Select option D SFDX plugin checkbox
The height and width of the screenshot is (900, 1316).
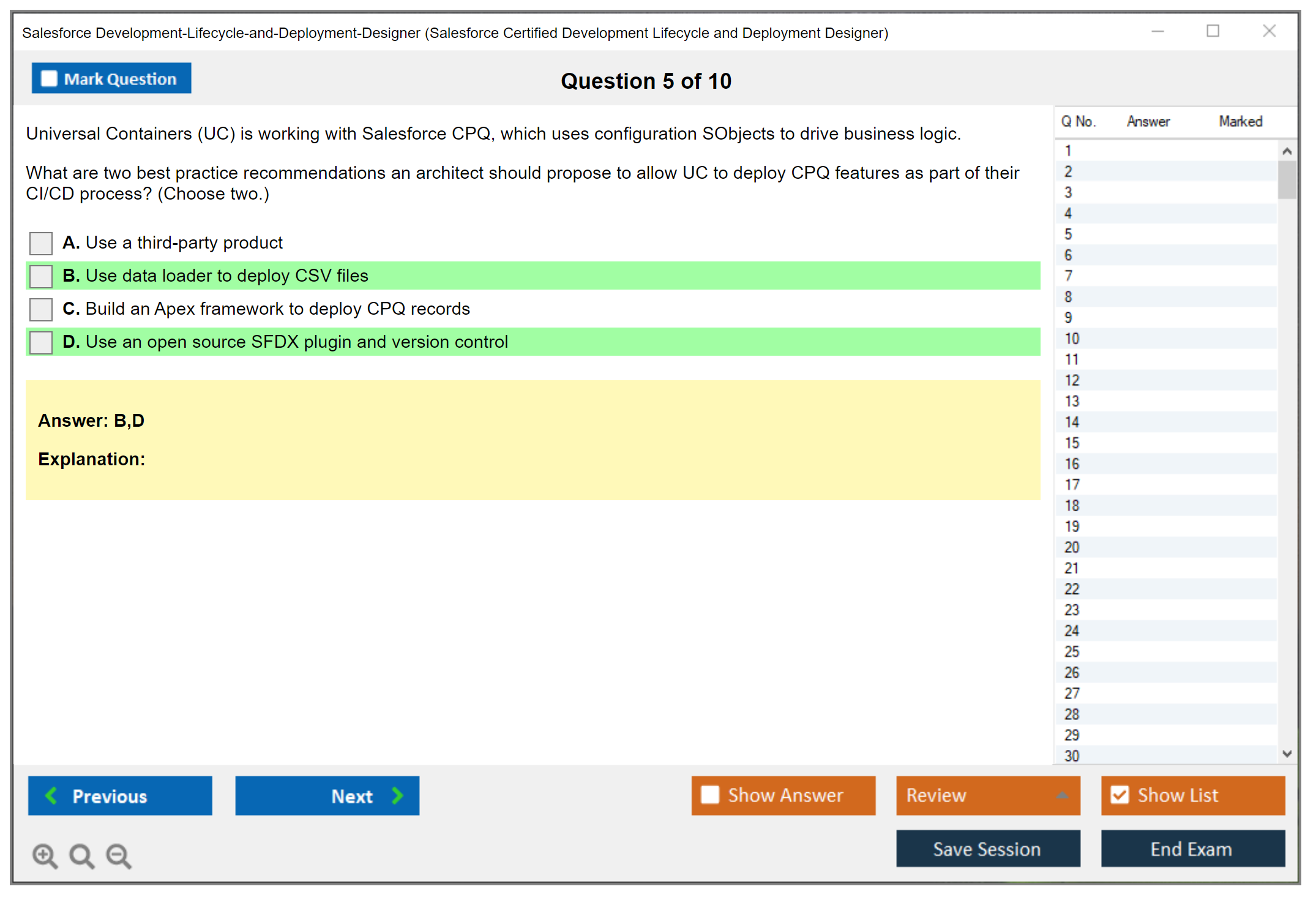[41, 342]
